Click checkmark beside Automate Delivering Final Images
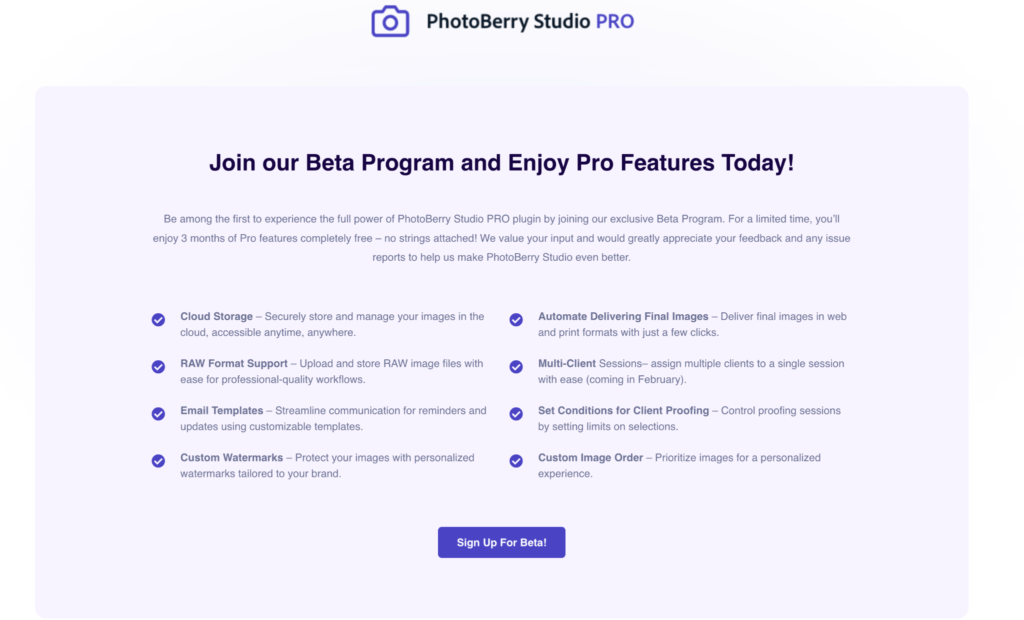This screenshot has height=620, width=1024. (x=516, y=320)
